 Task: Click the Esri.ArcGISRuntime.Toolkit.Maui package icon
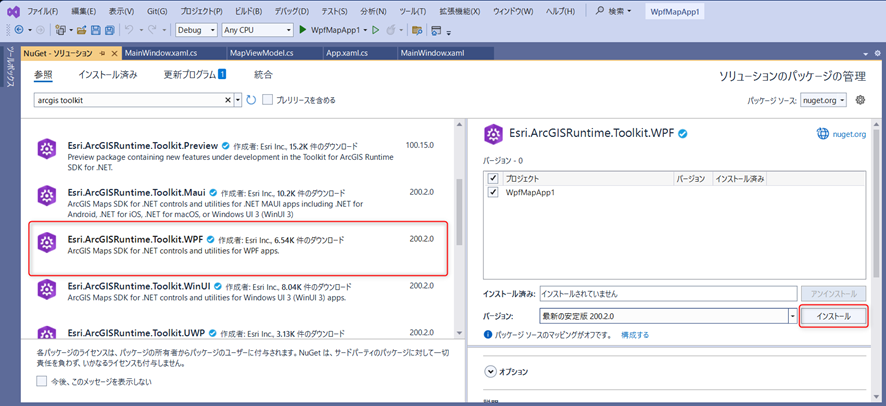[47, 196]
